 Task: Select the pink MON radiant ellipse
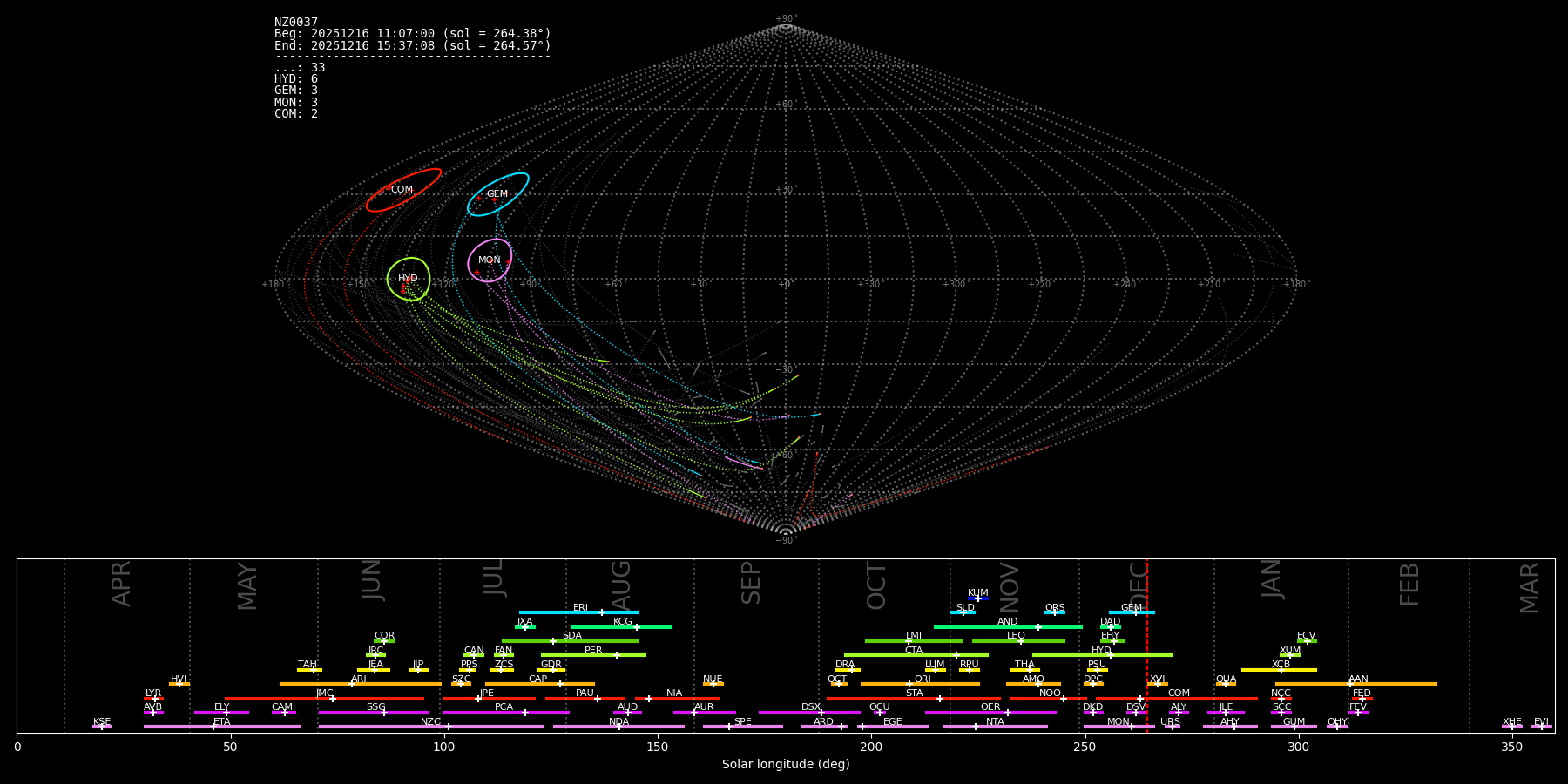pos(490,260)
